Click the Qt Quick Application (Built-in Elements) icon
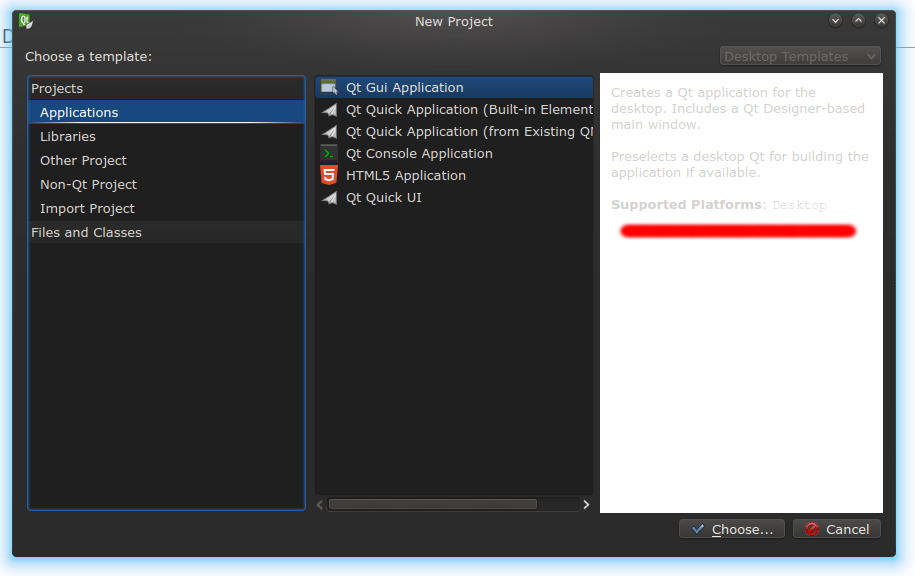Screen dimensions: 915x576 pyautogui.click(x=329, y=110)
